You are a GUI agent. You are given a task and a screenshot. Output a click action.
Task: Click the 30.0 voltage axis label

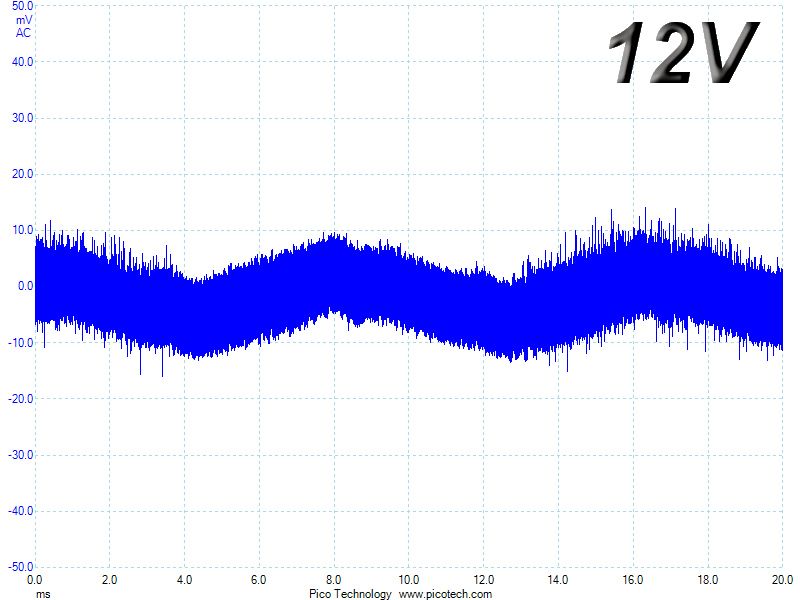click(22, 118)
